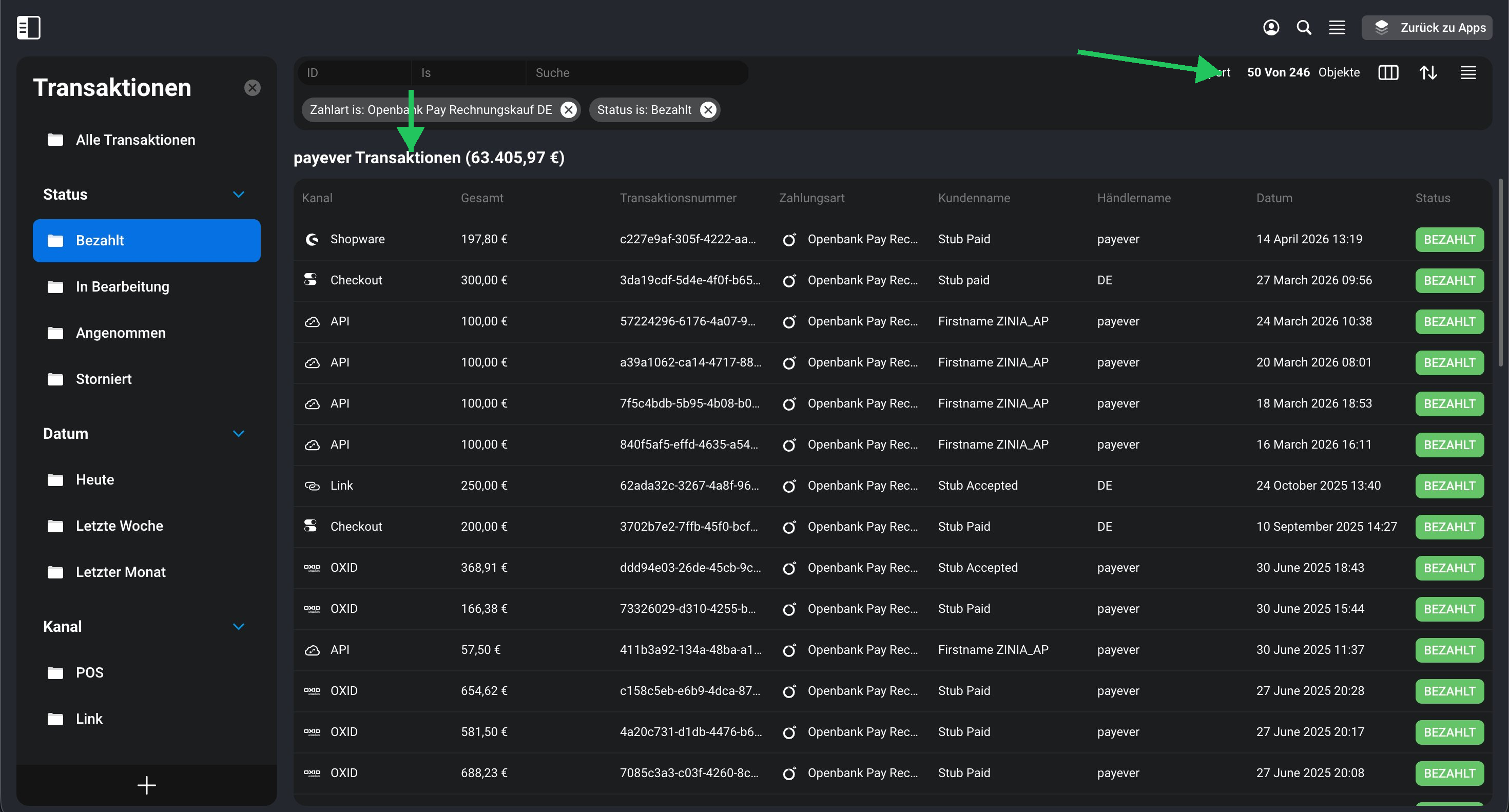The width and height of the screenshot is (1509, 812).
Task: Collapse the Datum section chevron
Action: point(239,434)
